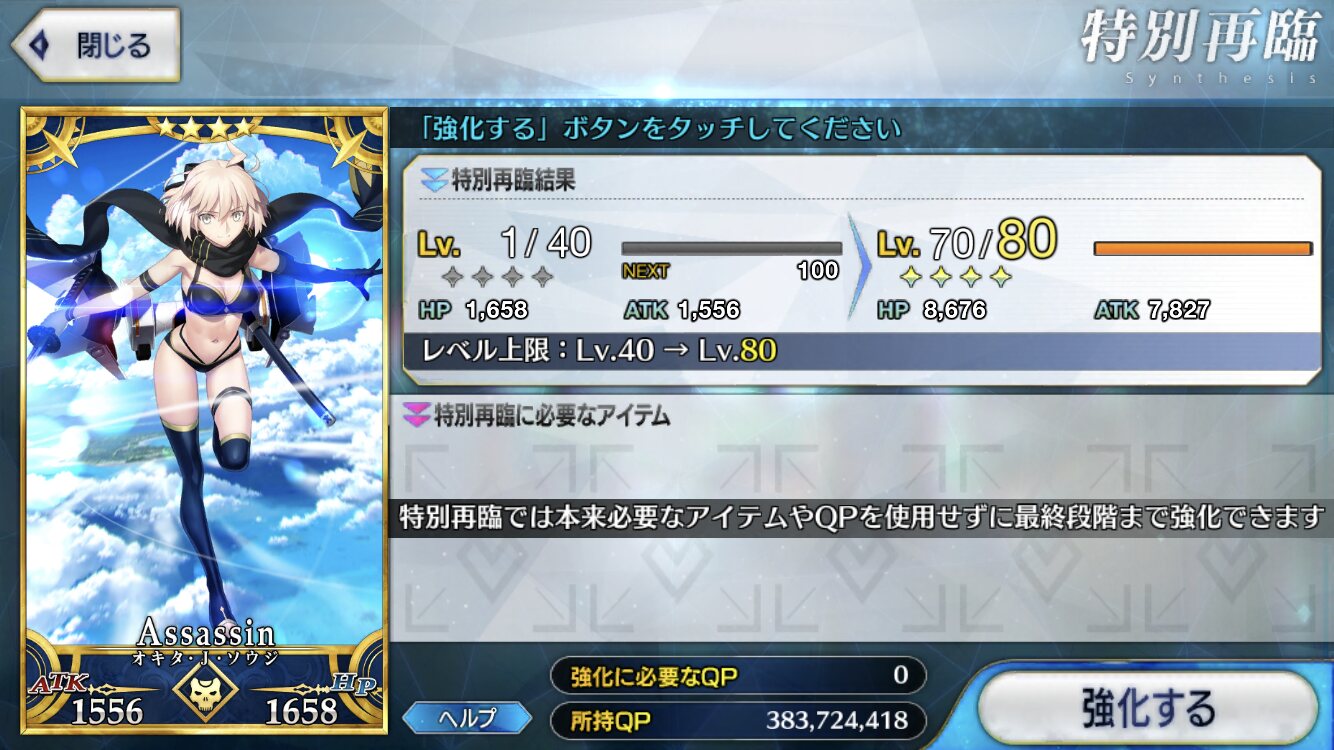Tap the orange level 70/80 progress bar
The image size is (1334, 750).
click(x=1203, y=248)
